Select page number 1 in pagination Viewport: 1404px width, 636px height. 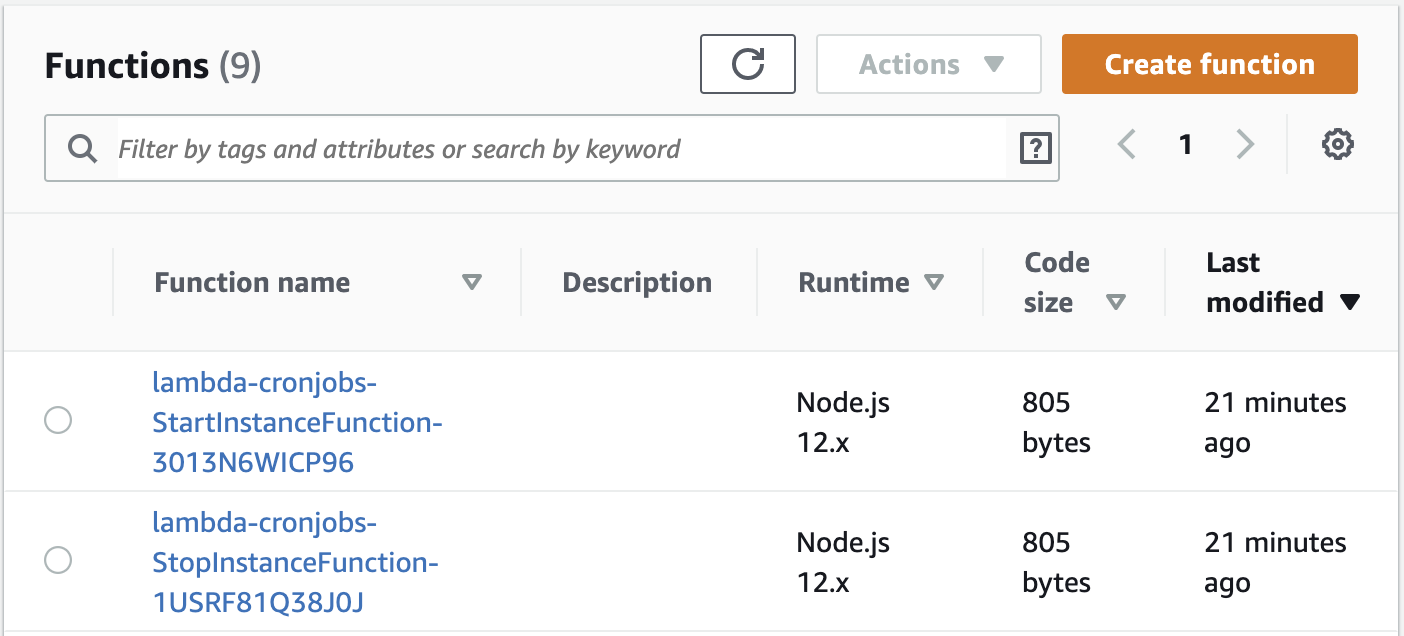pyautogui.click(x=1185, y=146)
